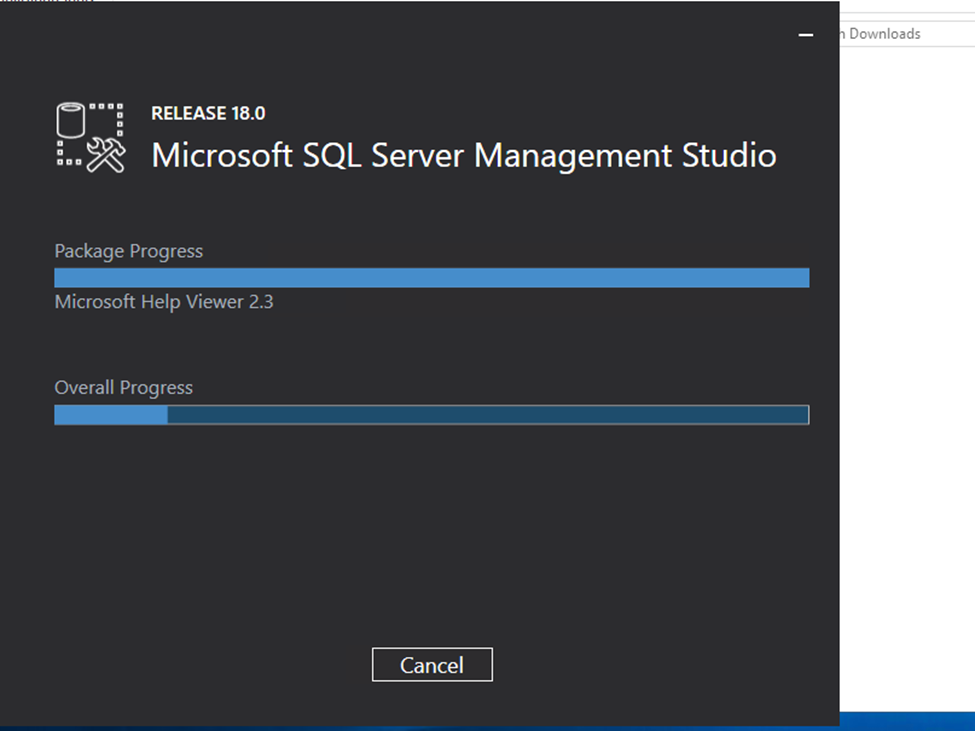Select the 'Microsoft Help Viewer 2.3' text
Image resolution: width=975 pixels, height=731 pixels.
tap(164, 301)
